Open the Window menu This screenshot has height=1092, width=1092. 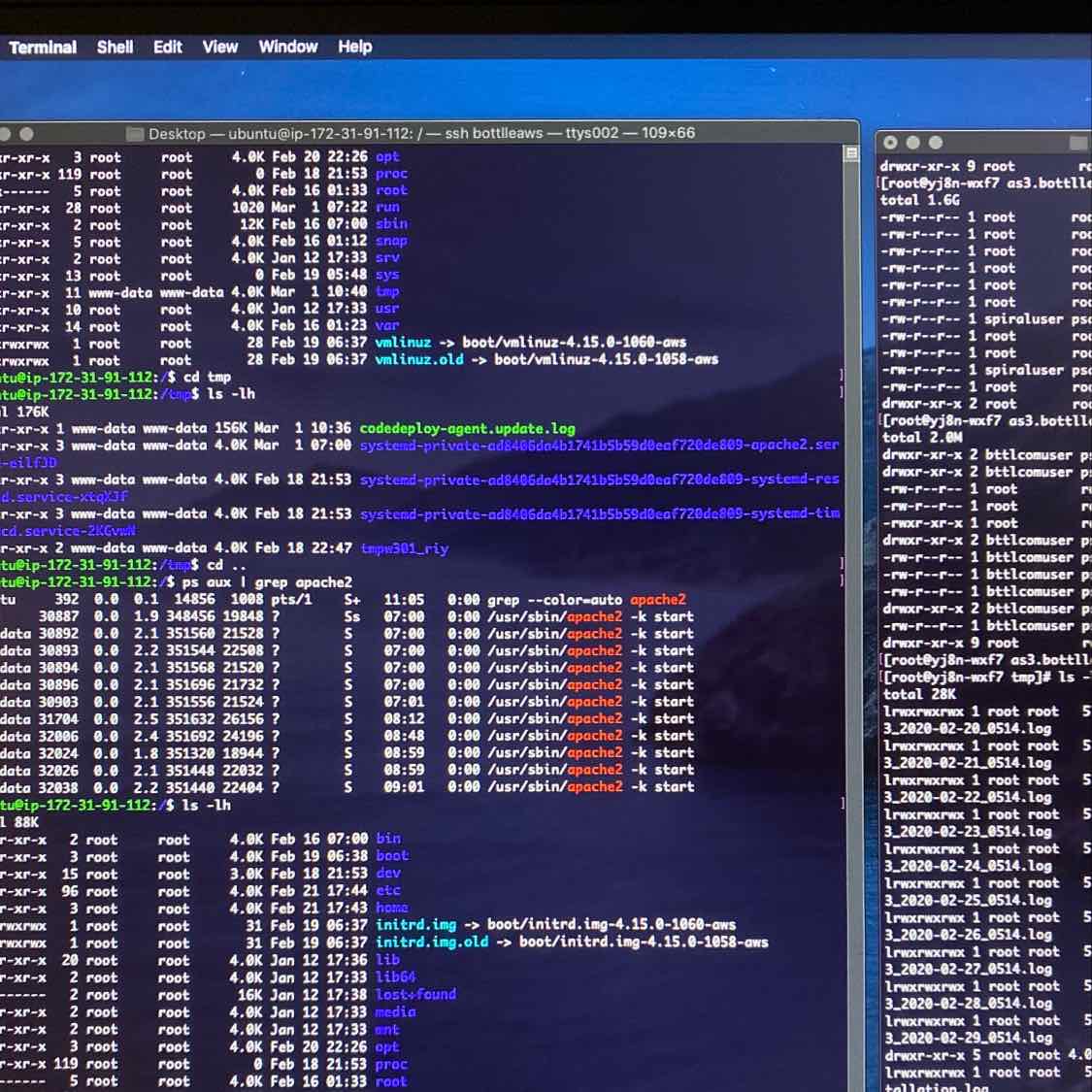coord(287,47)
